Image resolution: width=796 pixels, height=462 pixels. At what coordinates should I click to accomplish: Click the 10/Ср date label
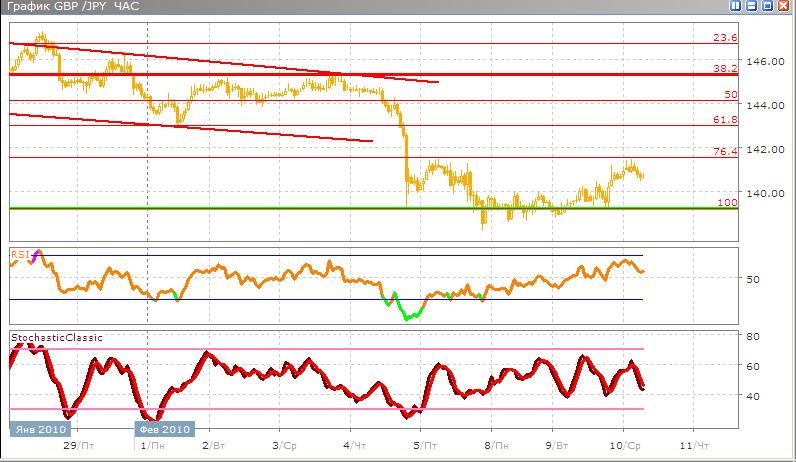pyautogui.click(x=625, y=446)
